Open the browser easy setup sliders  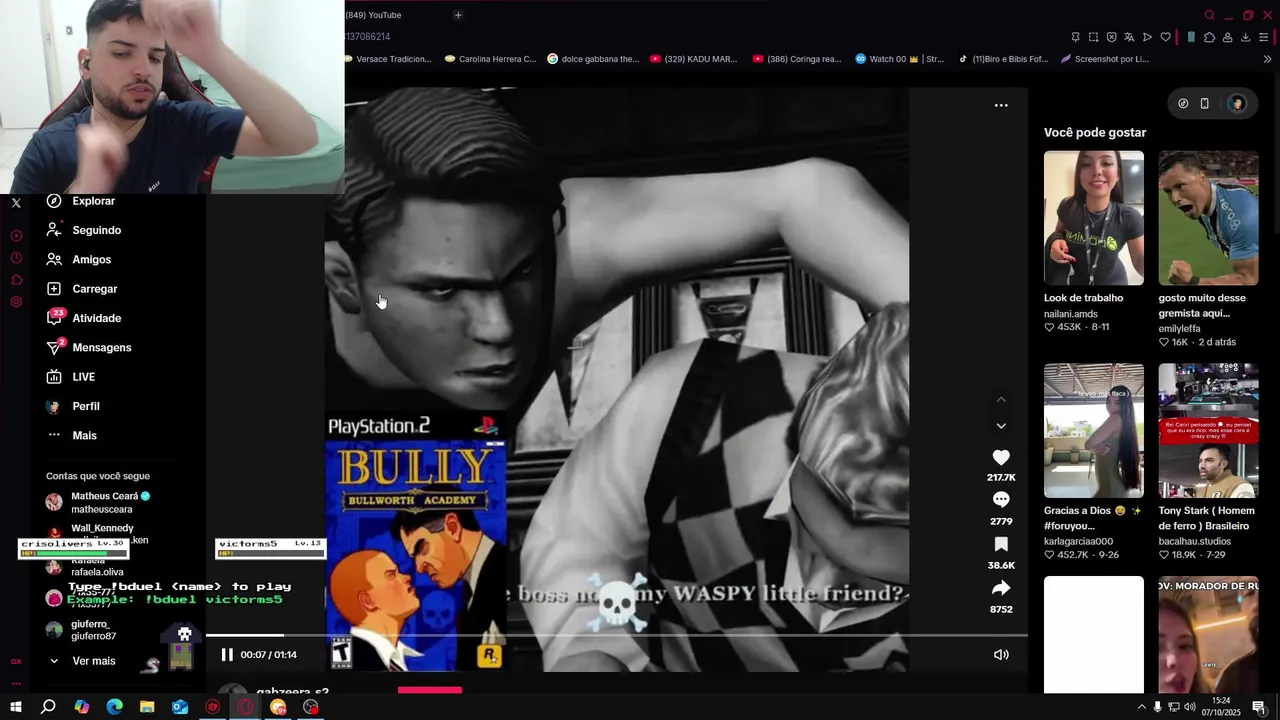pos(1264,37)
